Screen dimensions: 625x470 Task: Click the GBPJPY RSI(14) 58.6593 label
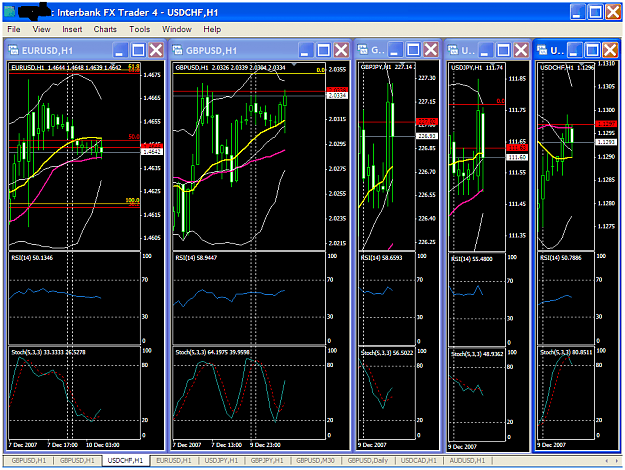381,258
